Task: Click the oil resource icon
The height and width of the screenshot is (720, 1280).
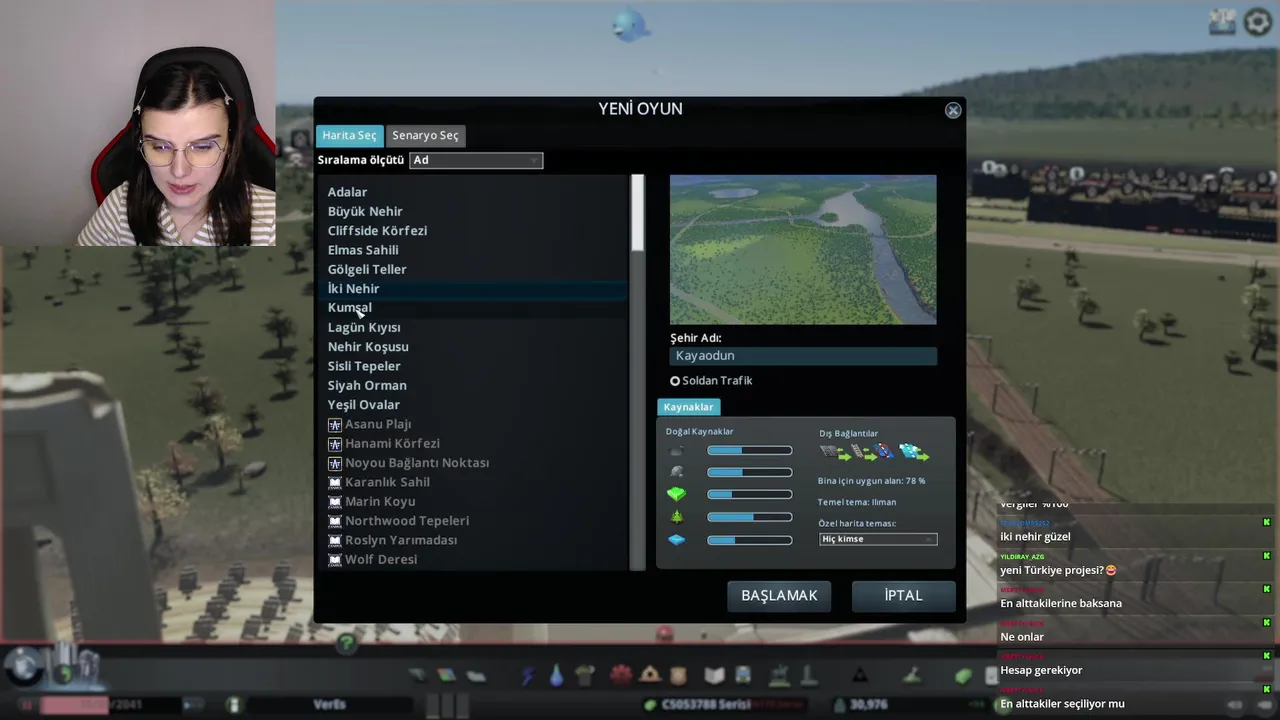Action: tap(677, 451)
